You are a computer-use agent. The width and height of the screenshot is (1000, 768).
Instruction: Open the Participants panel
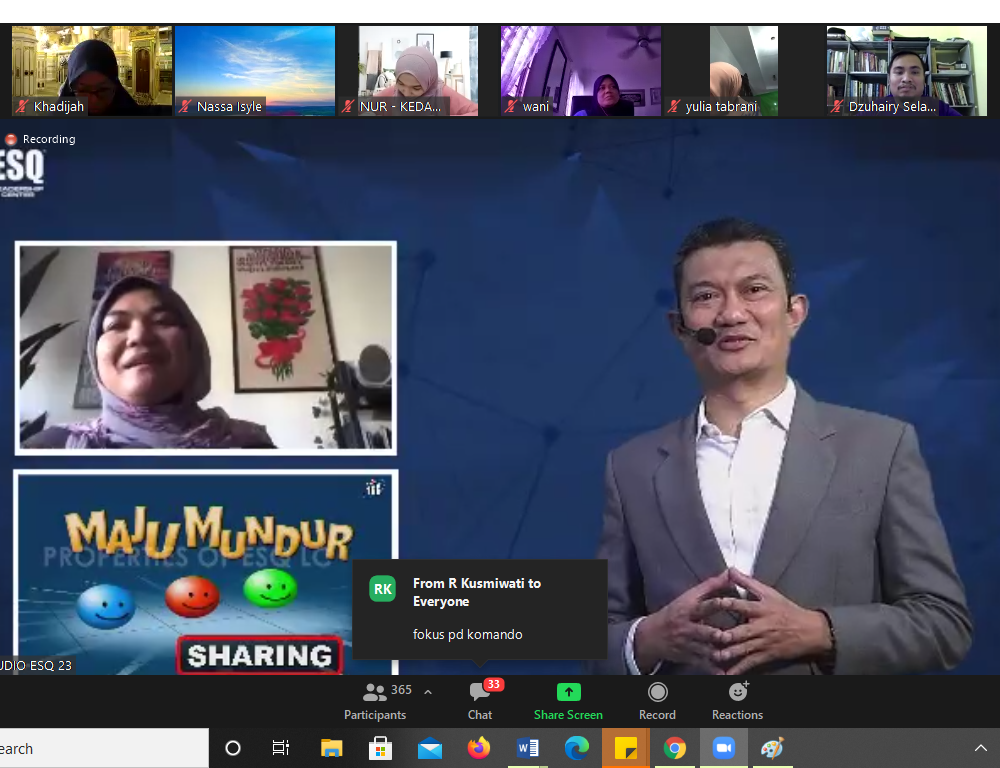(x=375, y=700)
